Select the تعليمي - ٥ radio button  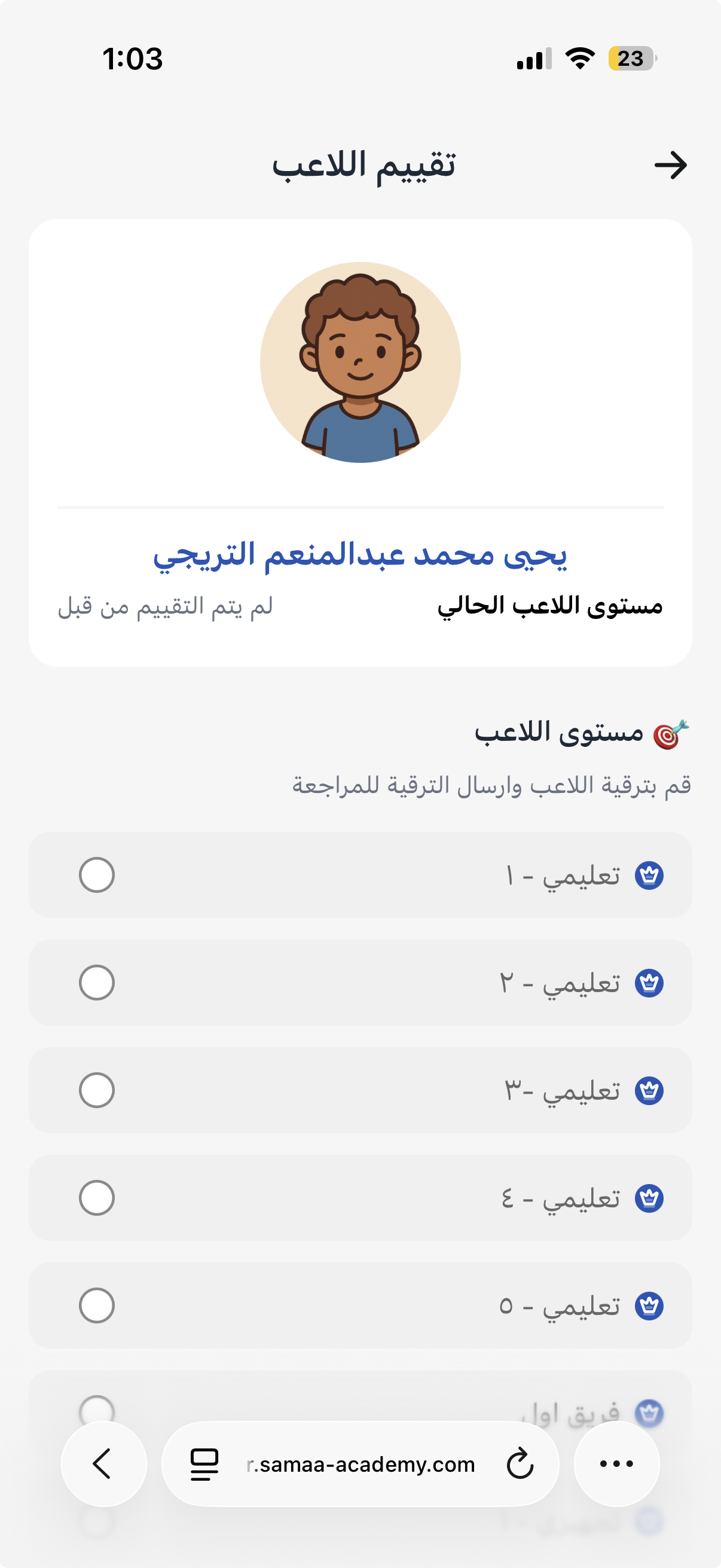(97, 1305)
